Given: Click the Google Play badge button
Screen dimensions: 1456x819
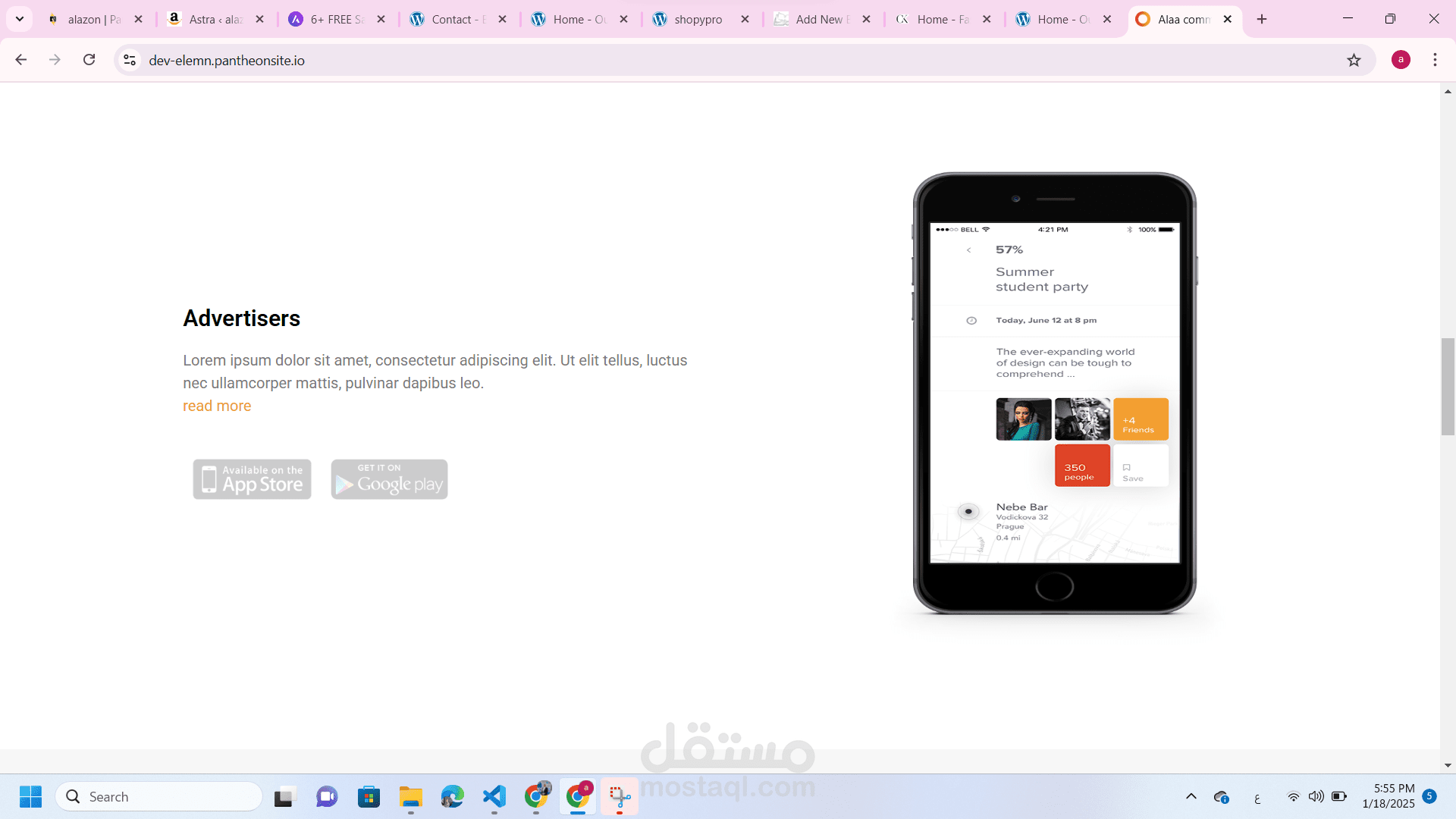Looking at the screenshot, I should (389, 479).
